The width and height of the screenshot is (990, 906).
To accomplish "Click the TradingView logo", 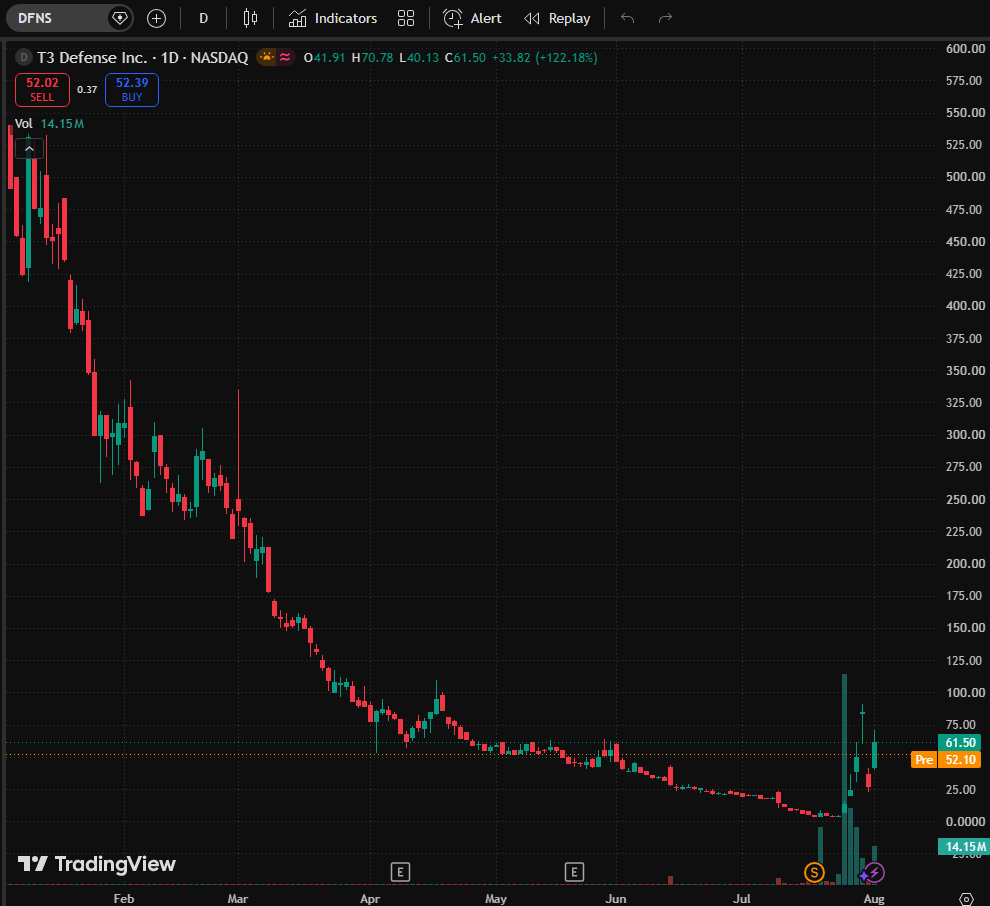I will tap(97, 864).
